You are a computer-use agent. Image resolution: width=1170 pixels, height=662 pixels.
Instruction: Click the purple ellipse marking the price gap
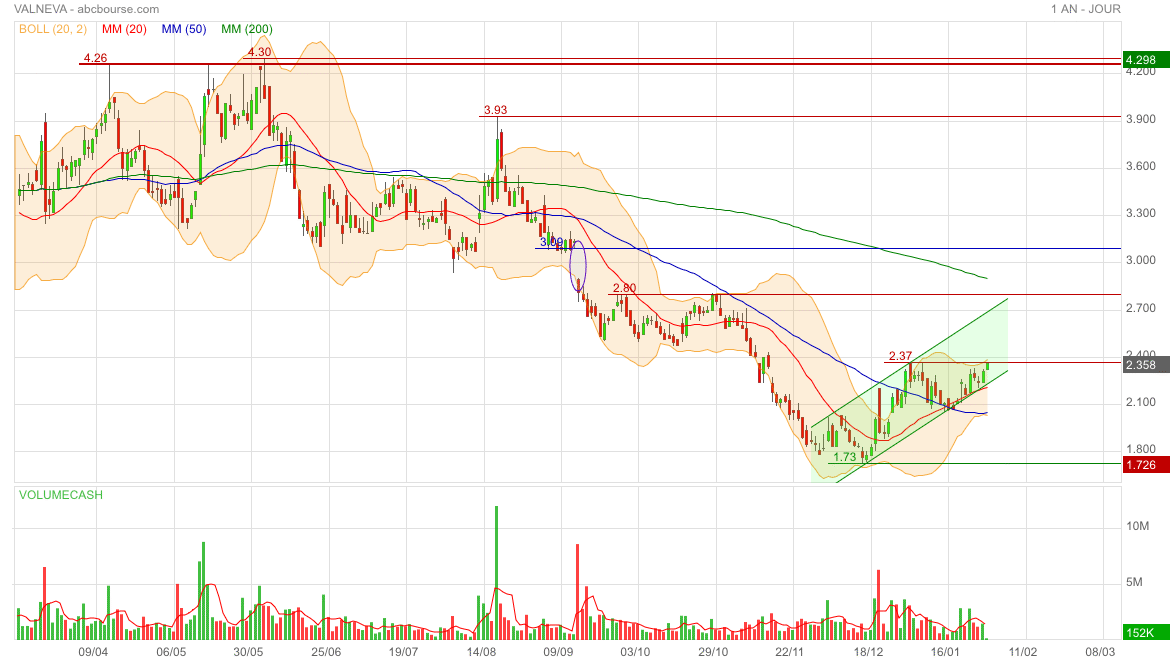(x=578, y=266)
